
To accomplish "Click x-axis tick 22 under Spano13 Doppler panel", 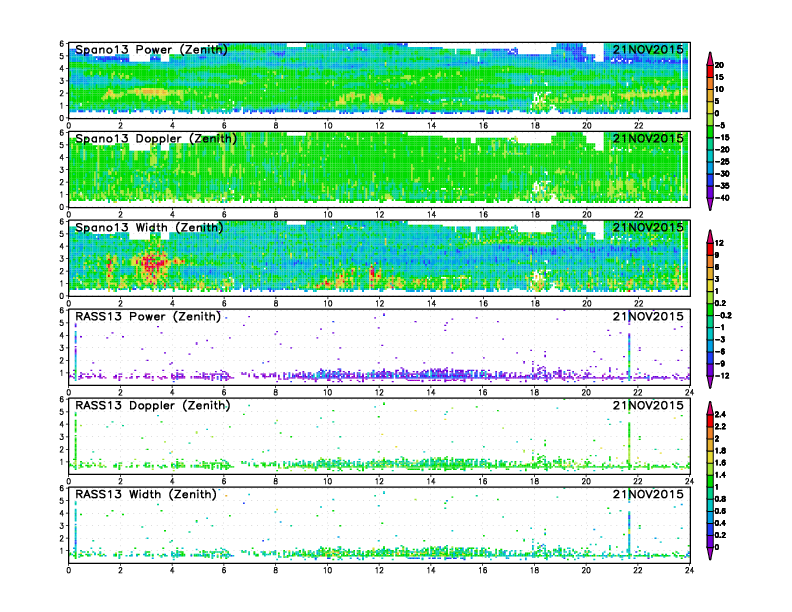I will (x=638, y=215).
